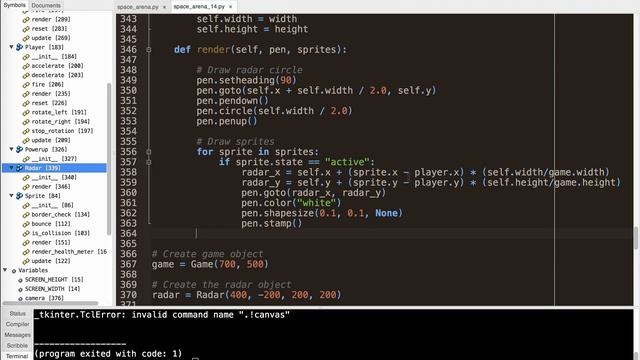
Task: Fold the render method at line 346
Action: coord(149,49)
